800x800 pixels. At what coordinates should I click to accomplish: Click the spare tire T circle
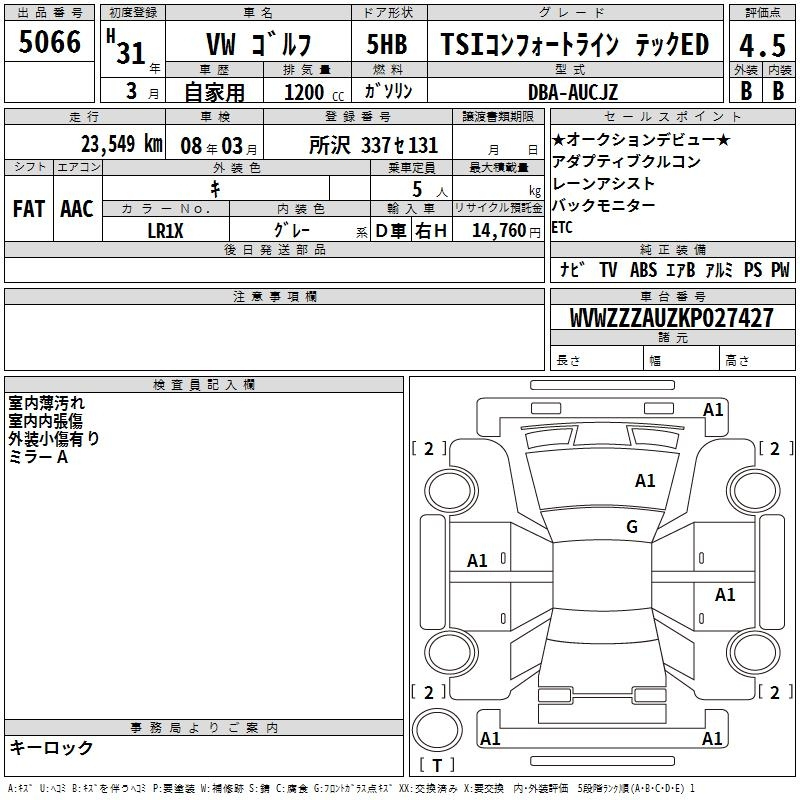point(437,730)
